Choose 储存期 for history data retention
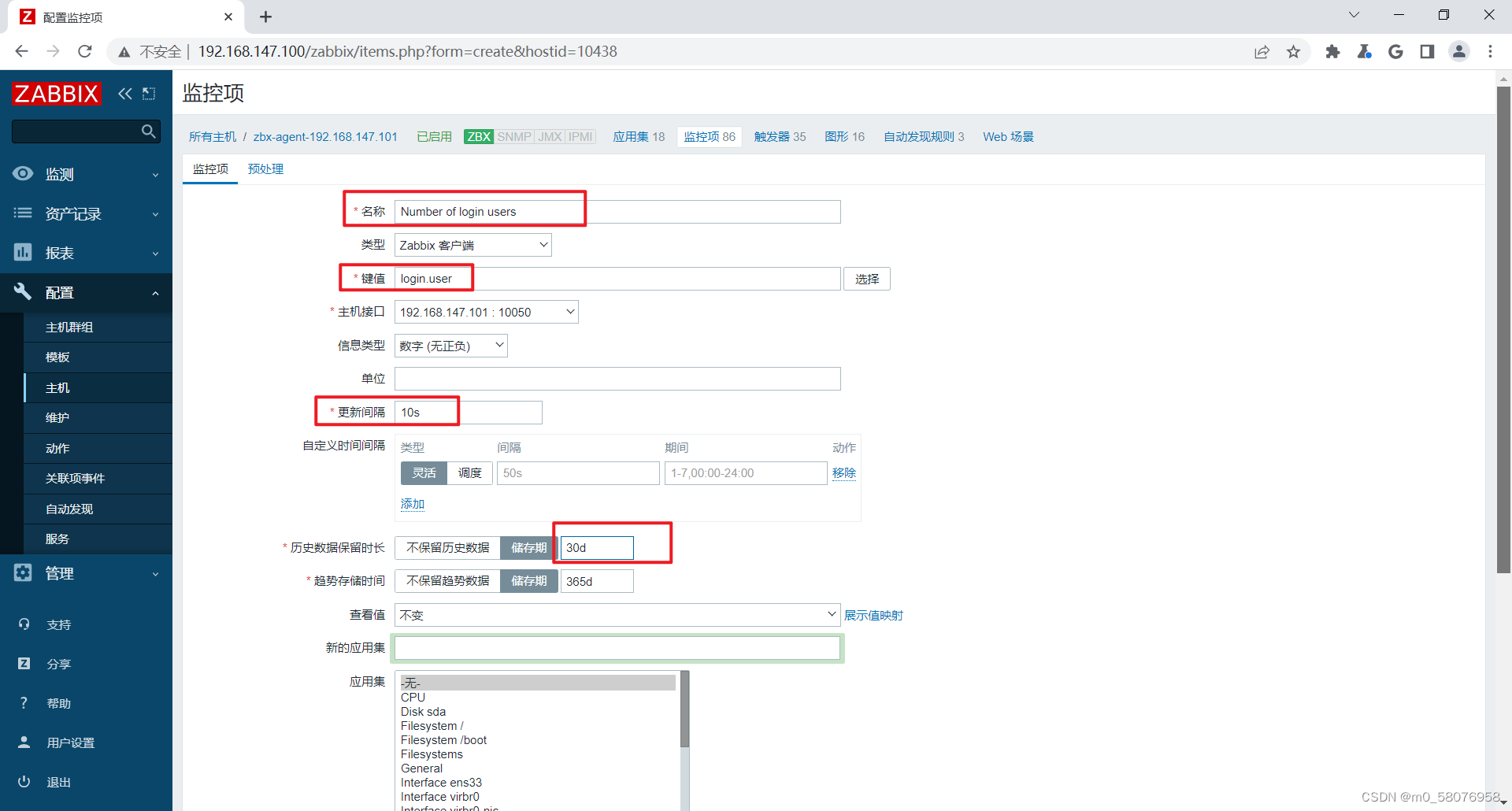 click(528, 547)
